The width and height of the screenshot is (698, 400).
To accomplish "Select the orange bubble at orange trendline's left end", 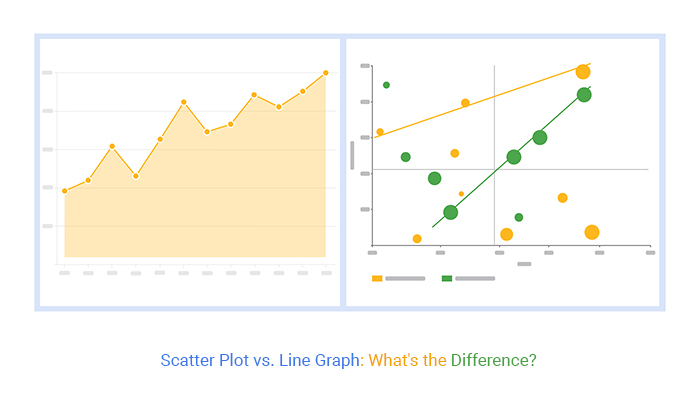I will pos(380,132).
